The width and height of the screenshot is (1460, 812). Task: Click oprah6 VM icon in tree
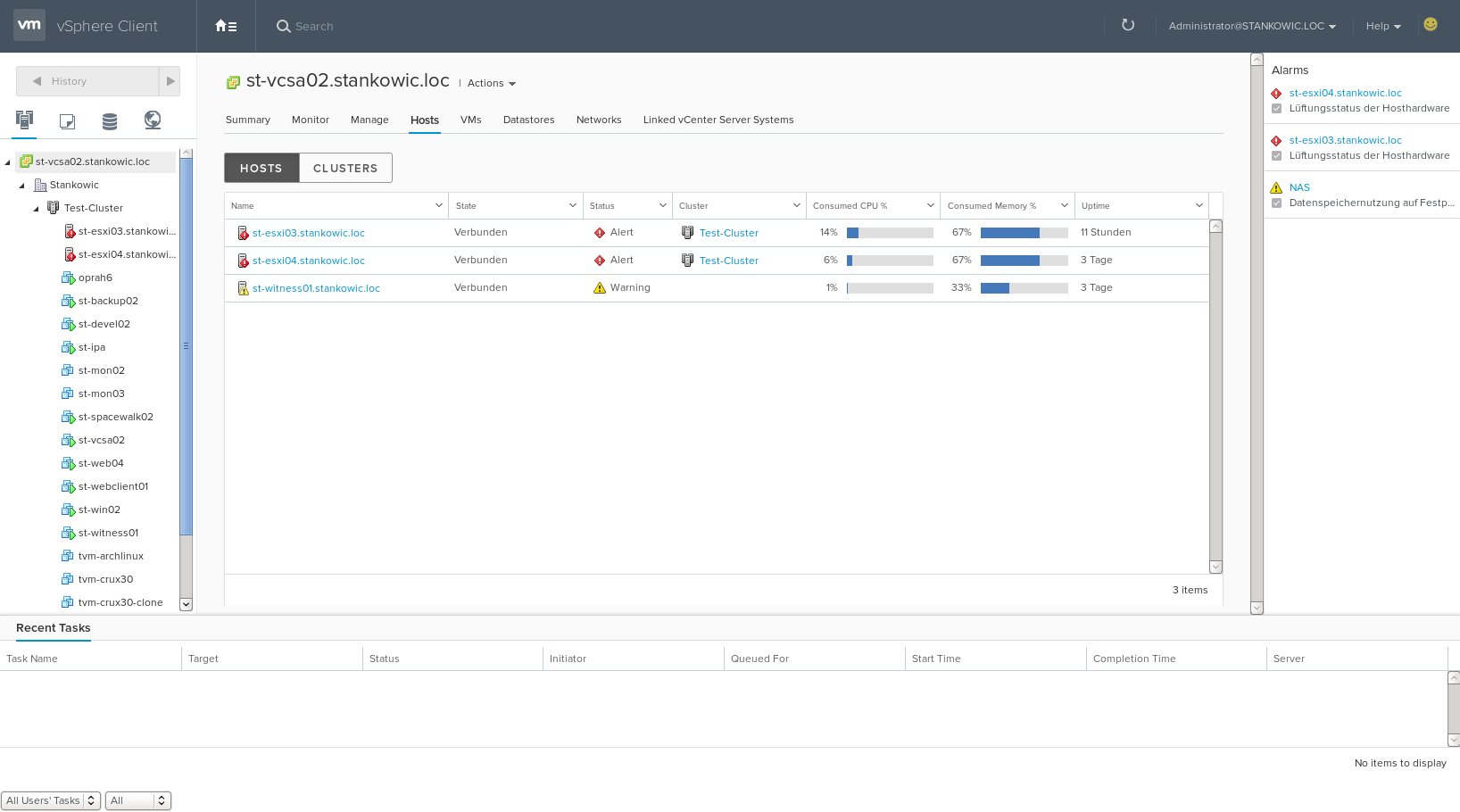click(x=68, y=278)
